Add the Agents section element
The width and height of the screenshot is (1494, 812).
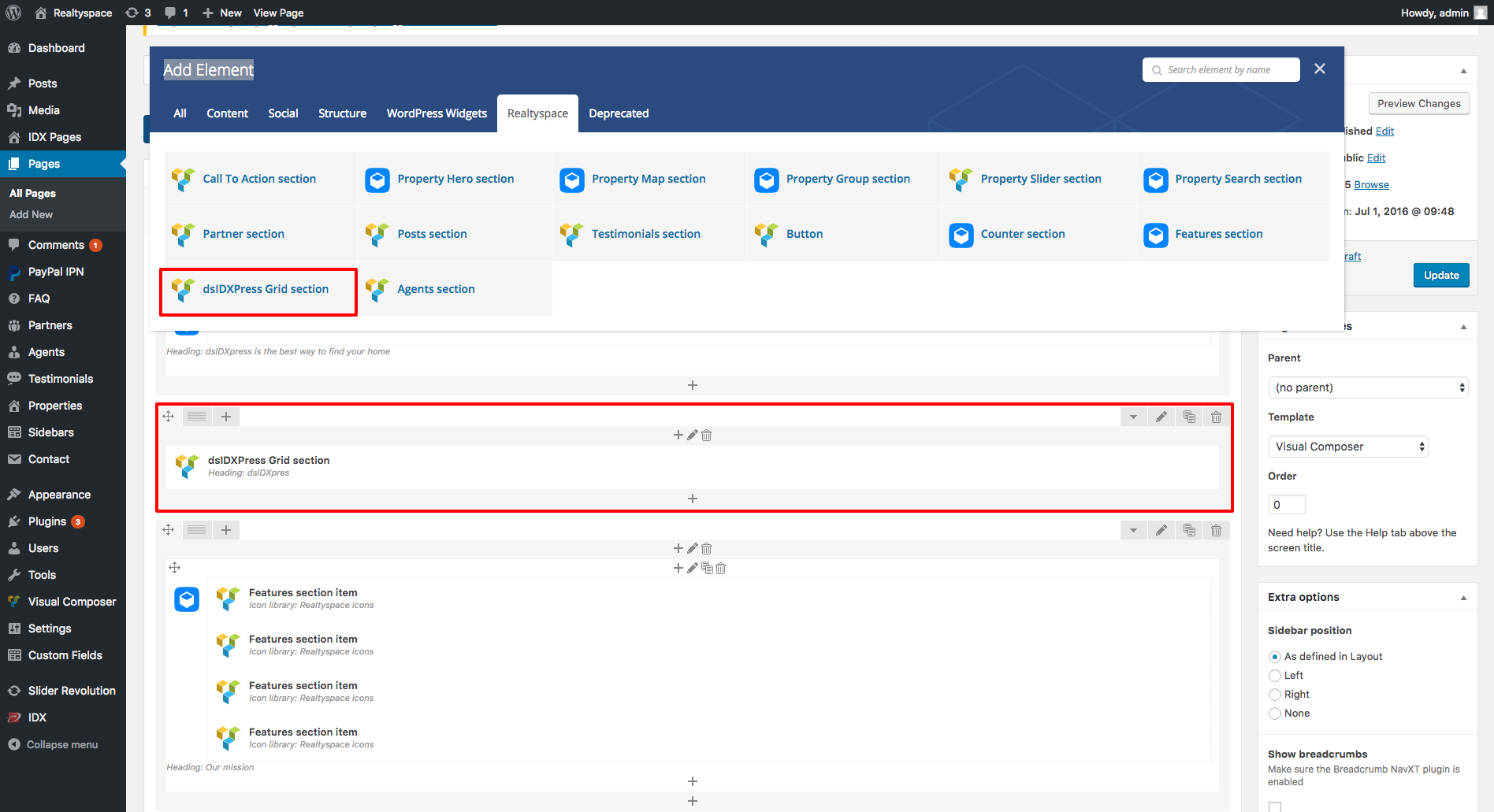455,289
